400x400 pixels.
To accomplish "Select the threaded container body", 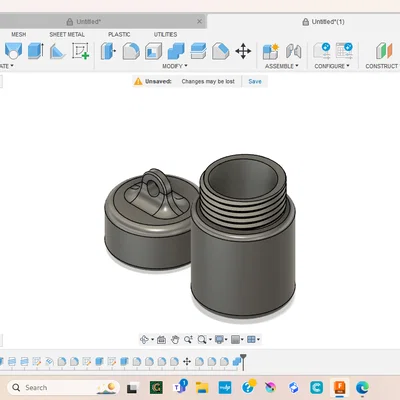I will pos(243,237).
